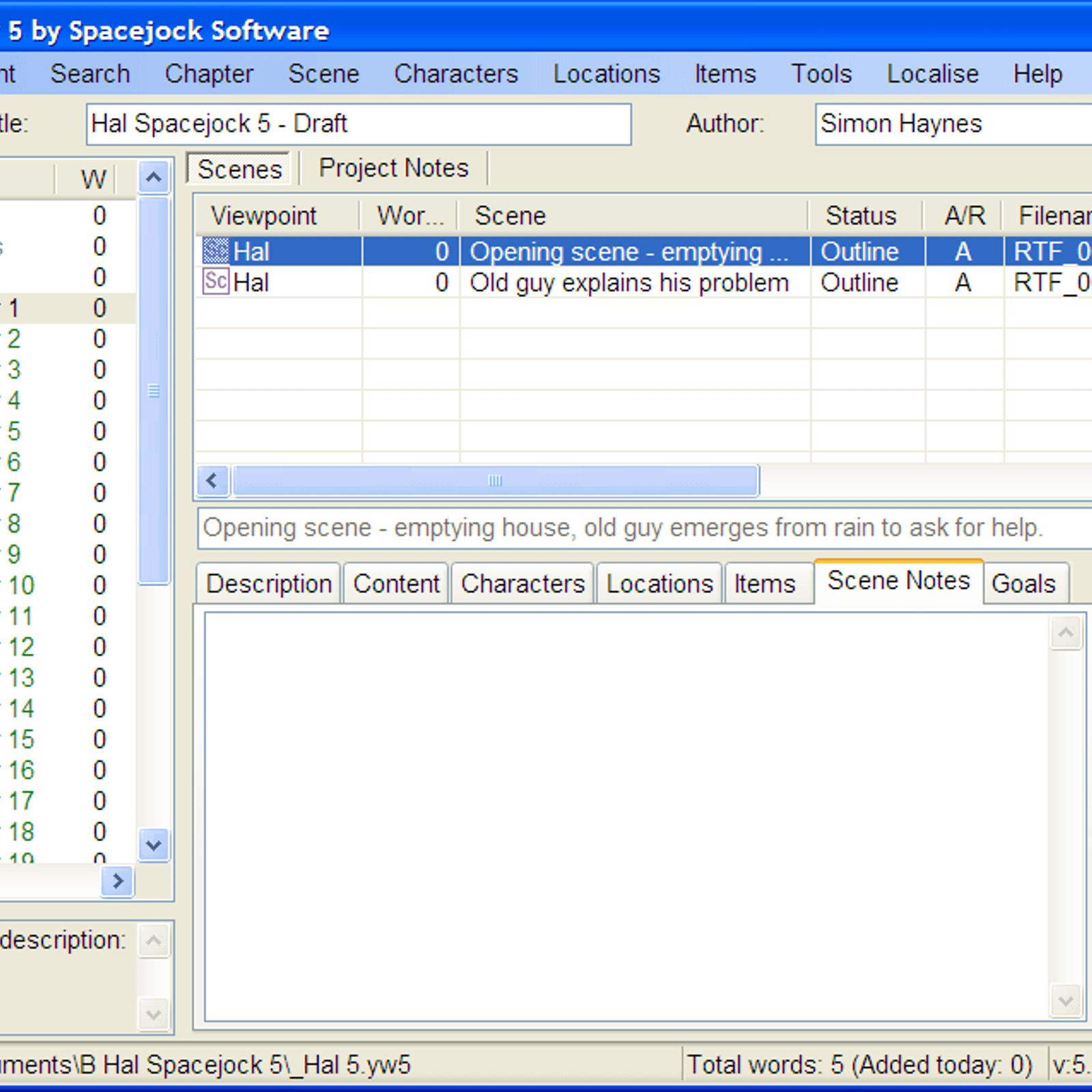The width and height of the screenshot is (1092, 1092).
Task: Select the Old guy explains his problem row
Action: click(644, 282)
